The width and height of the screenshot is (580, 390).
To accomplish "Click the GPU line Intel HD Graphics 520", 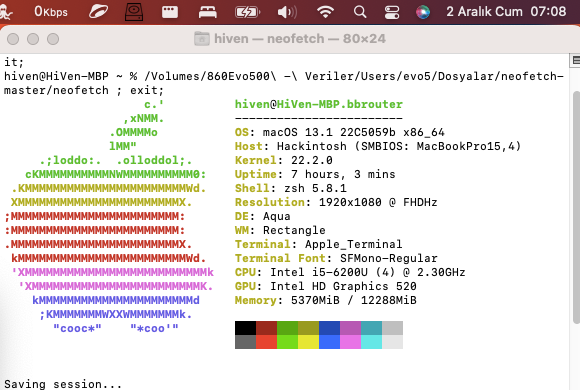I will coord(326,286).
